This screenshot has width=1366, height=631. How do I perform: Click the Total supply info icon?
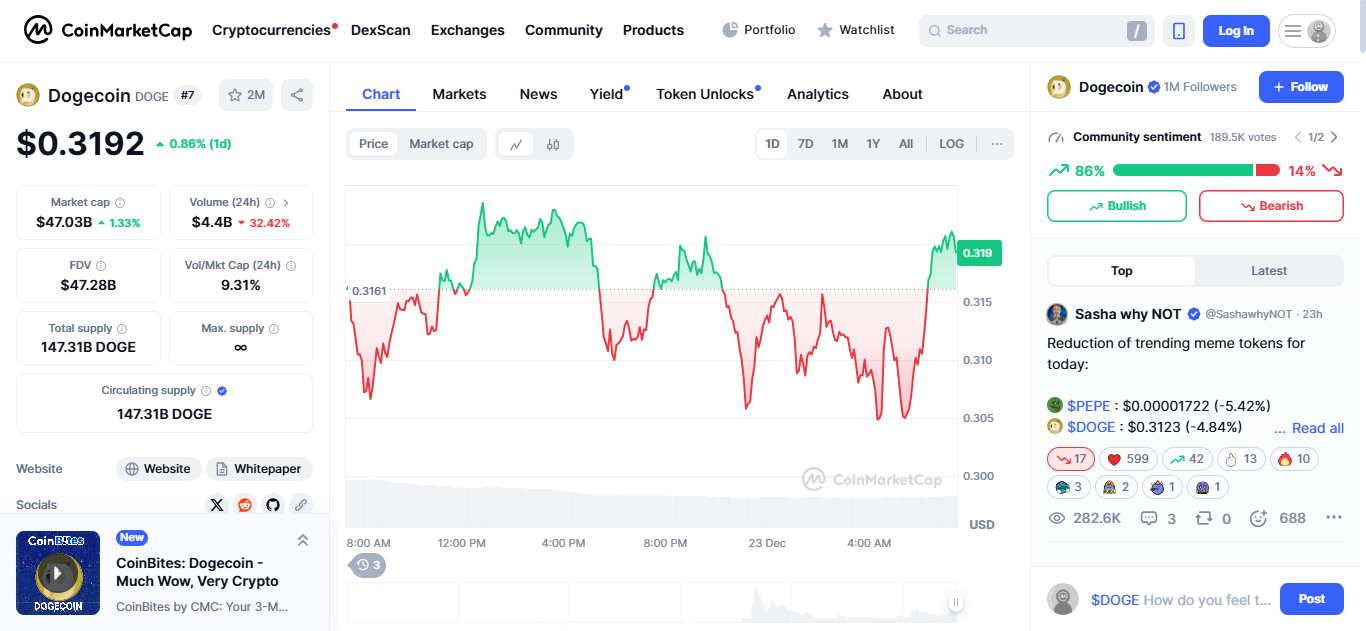click(x=122, y=328)
